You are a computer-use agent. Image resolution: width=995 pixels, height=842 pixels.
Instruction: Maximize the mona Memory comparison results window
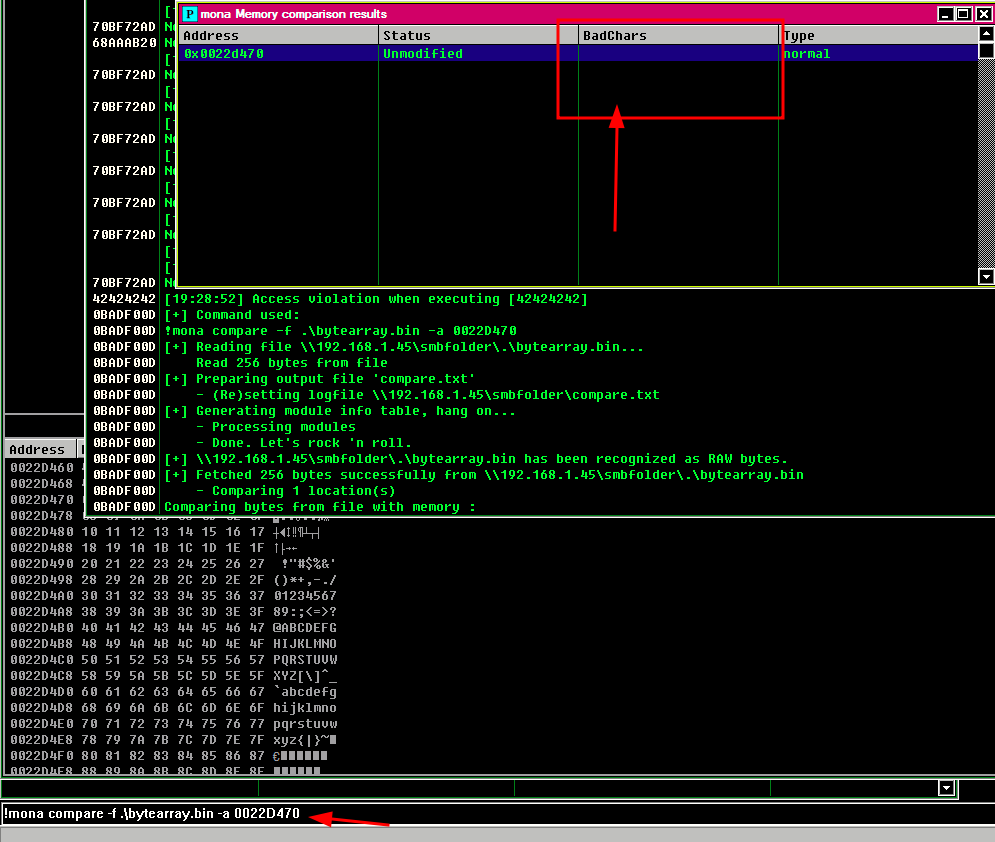coord(963,14)
